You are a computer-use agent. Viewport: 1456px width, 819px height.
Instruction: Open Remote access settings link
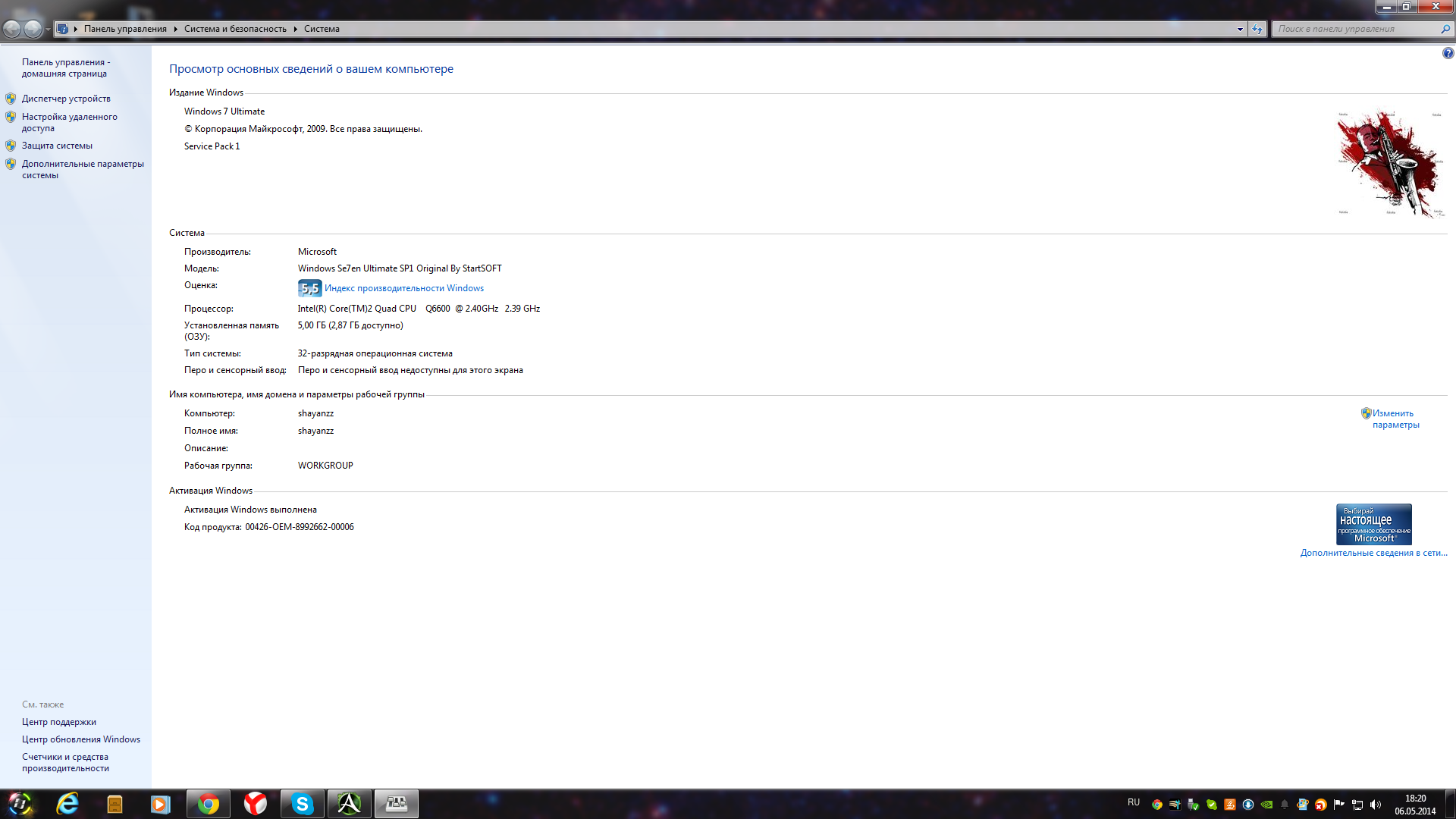[x=70, y=122]
